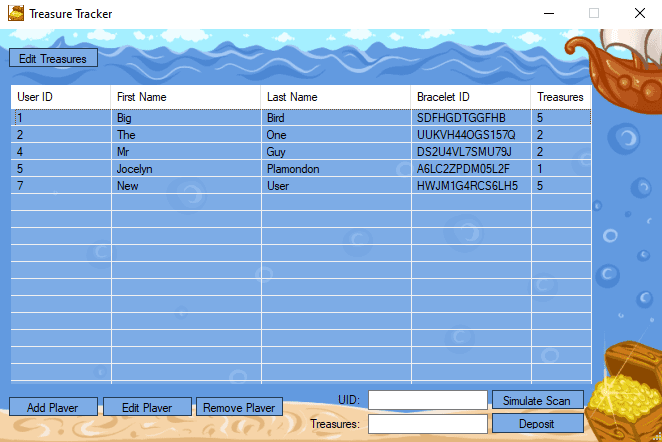Screen dimensions: 662x442
Task: Open Edit Player for selected row
Action: click(x=147, y=407)
